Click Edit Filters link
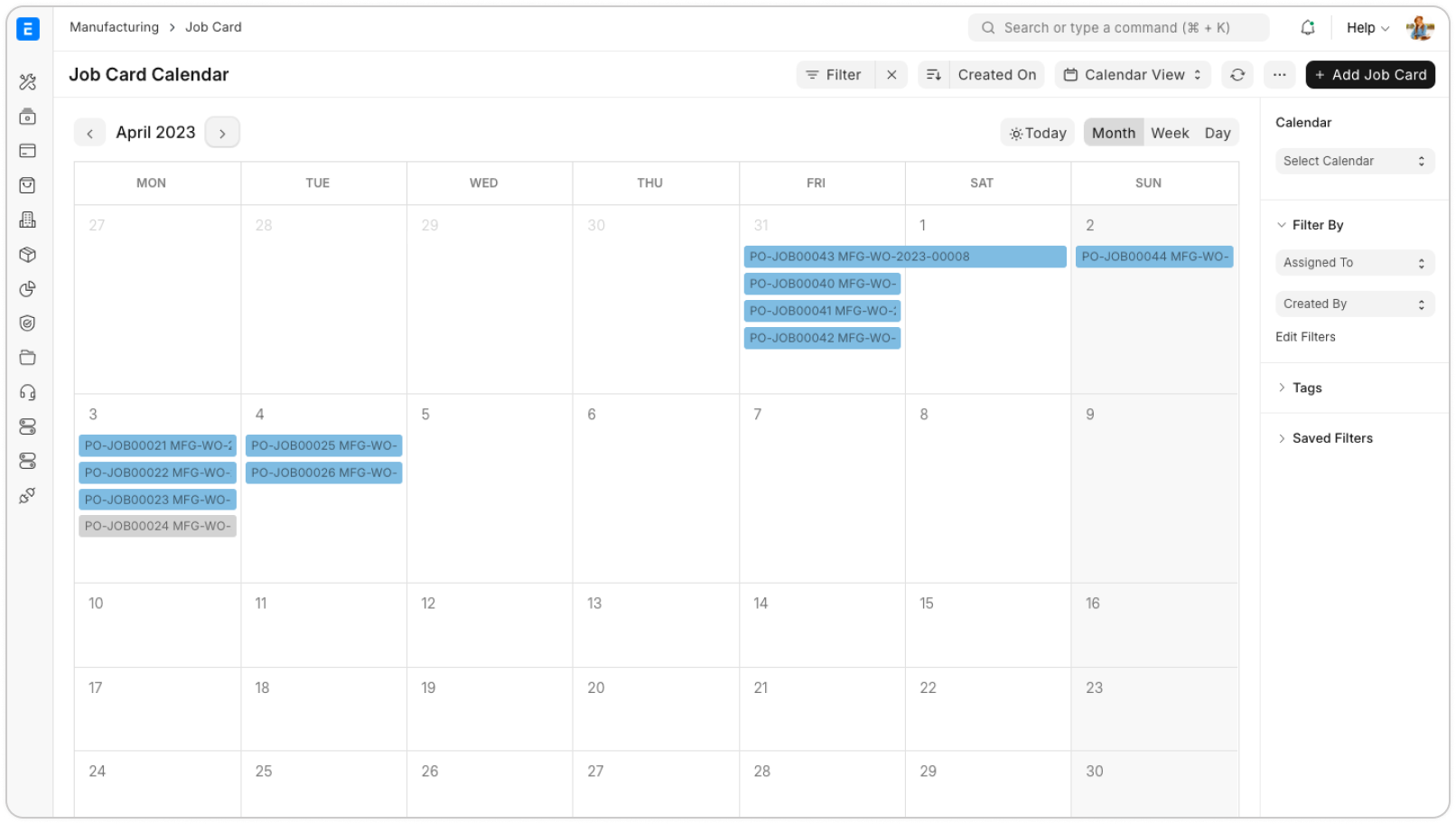 point(1305,337)
